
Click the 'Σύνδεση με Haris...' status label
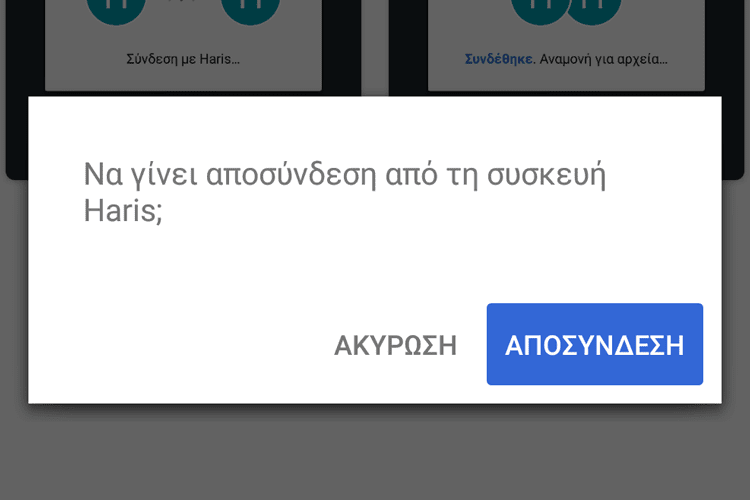(183, 59)
